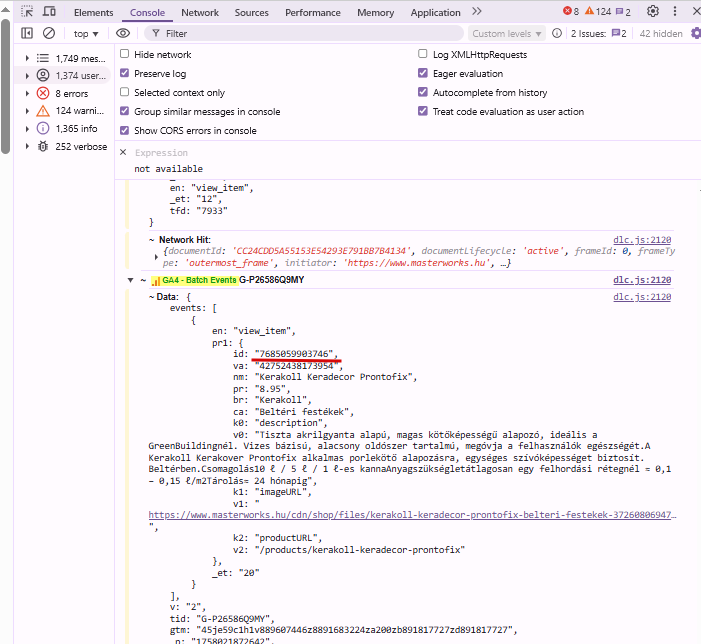Select the 1,749 messages list row

63,58
